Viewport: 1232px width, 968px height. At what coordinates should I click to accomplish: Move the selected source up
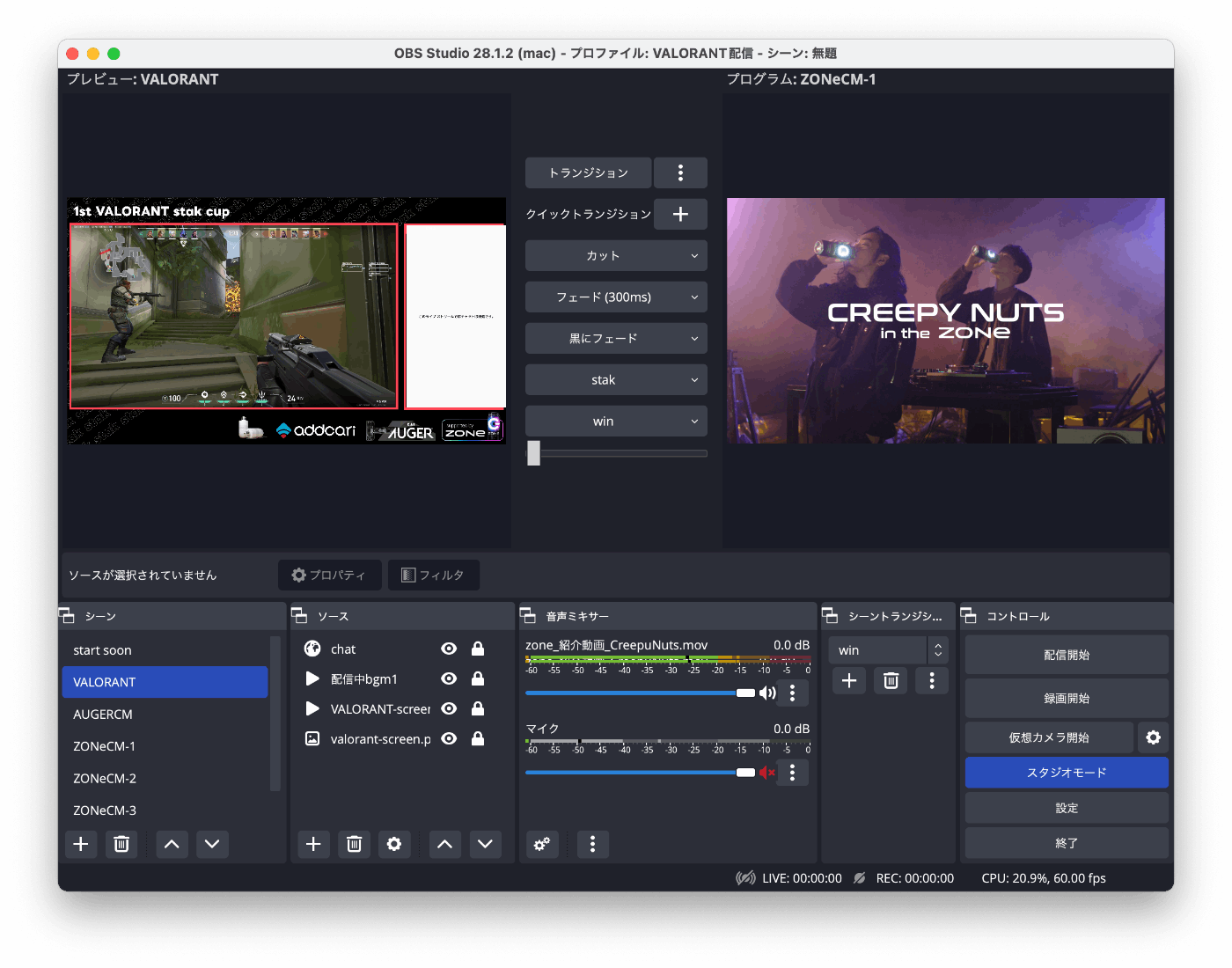pyautogui.click(x=444, y=844)
